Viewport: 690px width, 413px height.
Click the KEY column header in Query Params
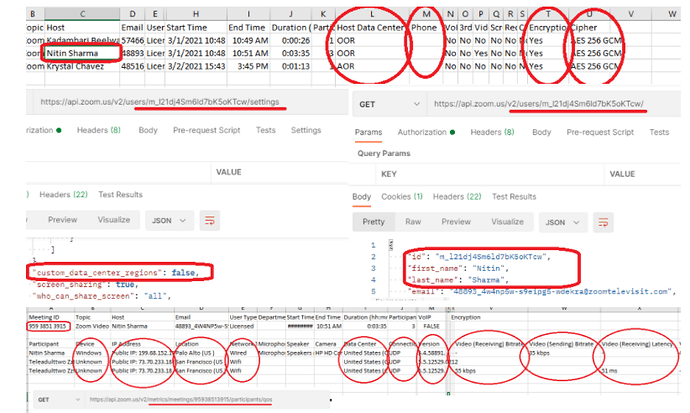389,174
